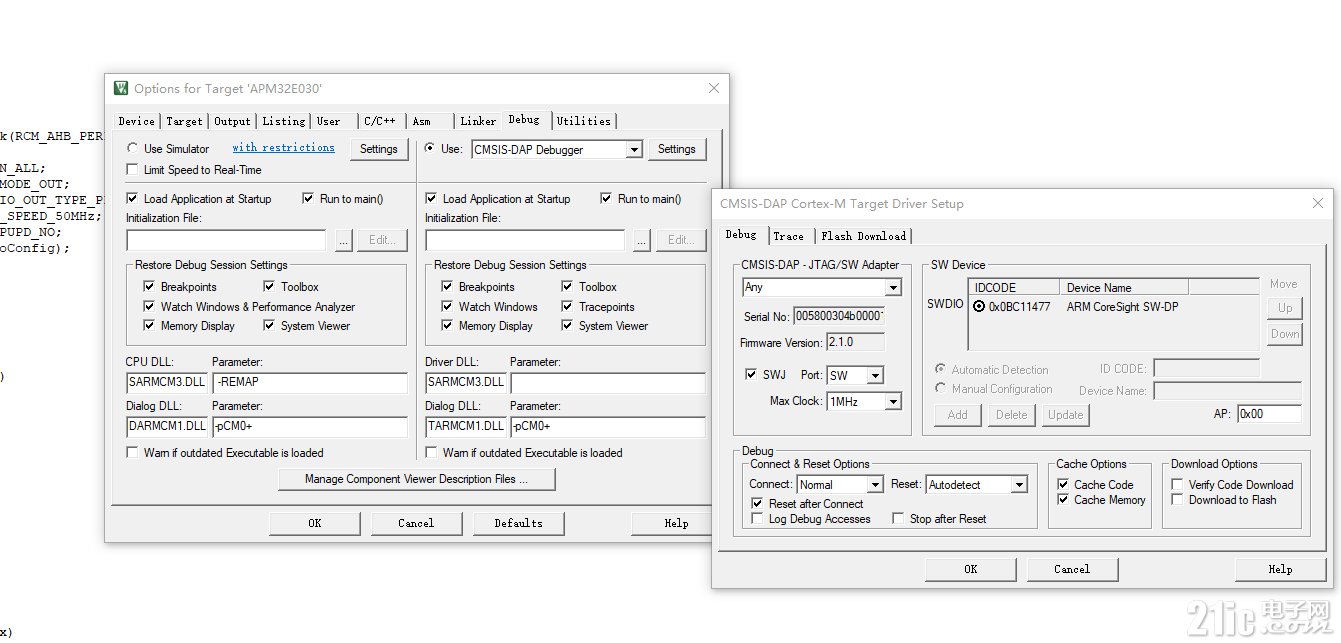Toggle simulator Load Application at Startup
Screen dimensions: 1341x643
(x=133, y=199)
